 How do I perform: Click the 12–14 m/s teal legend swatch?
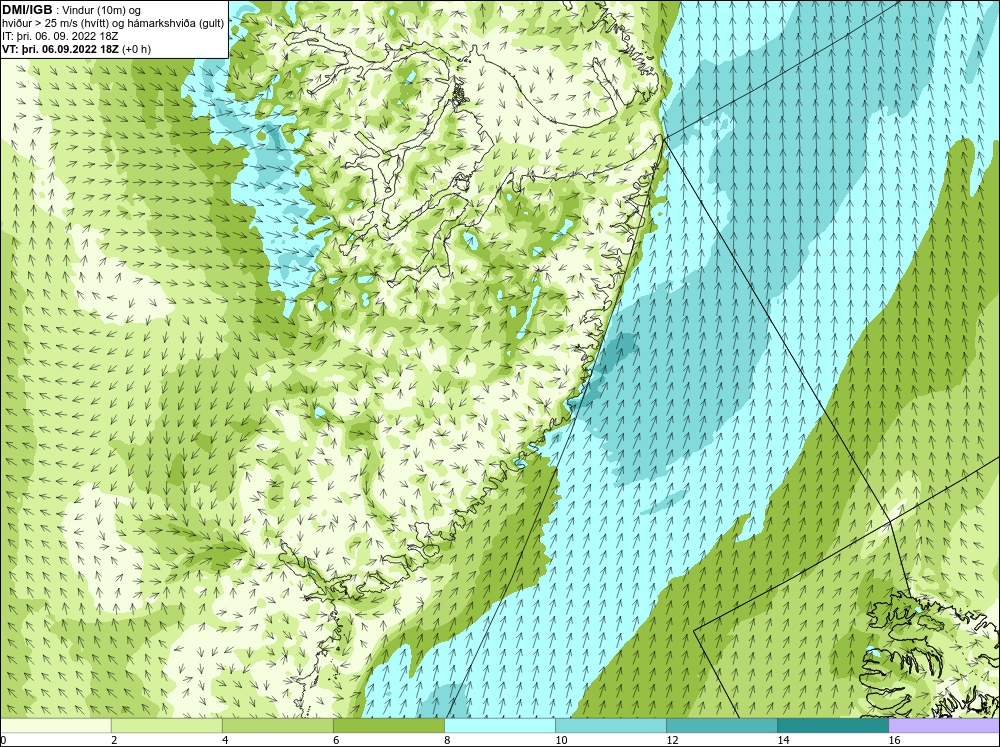pos(722,725)
